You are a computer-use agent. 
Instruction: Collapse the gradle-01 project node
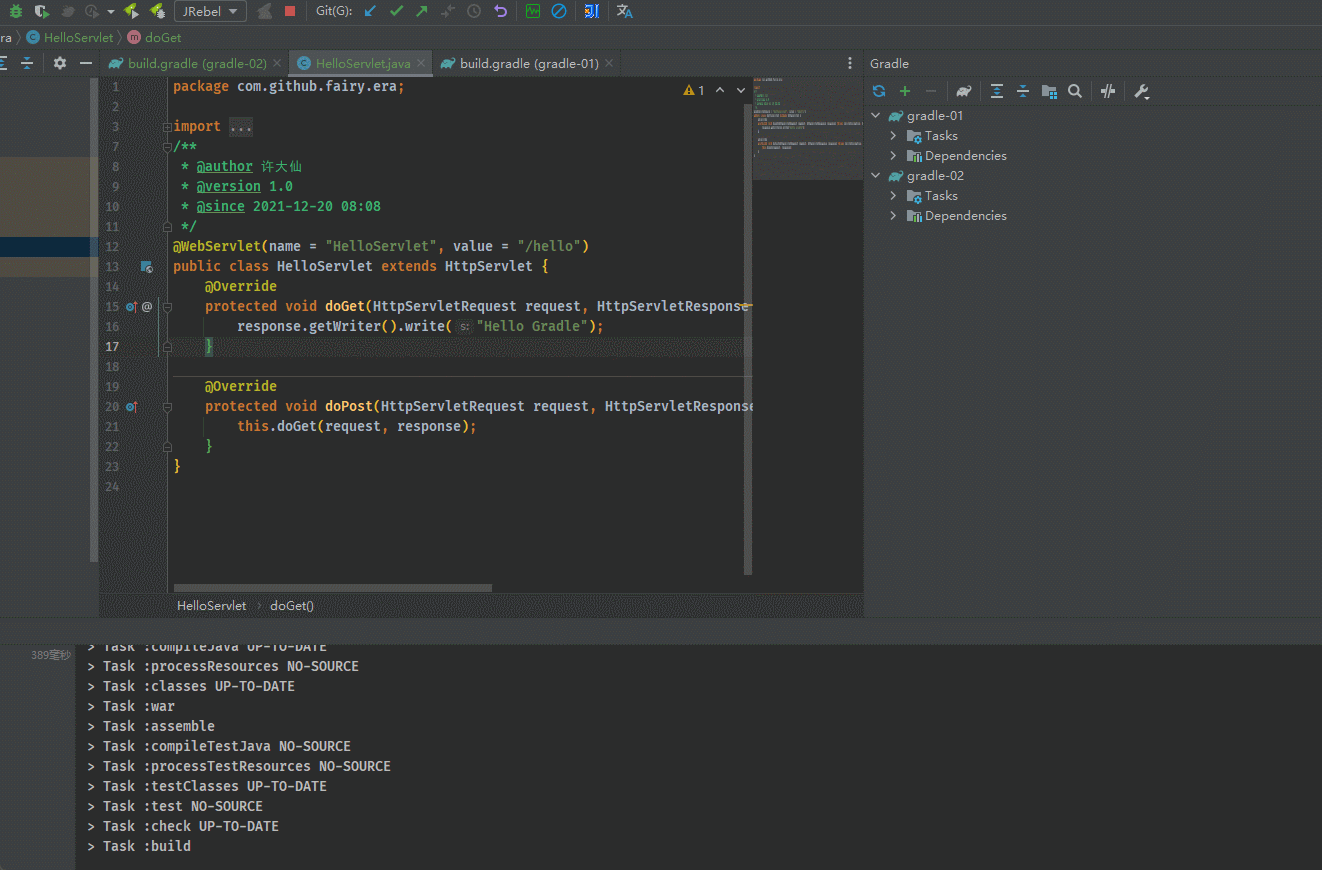[877, 116]
